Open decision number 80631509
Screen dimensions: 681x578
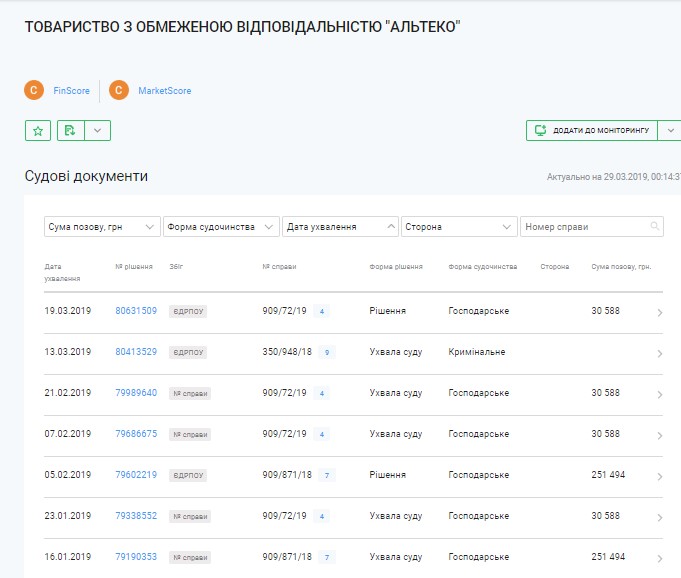[136, 311]
